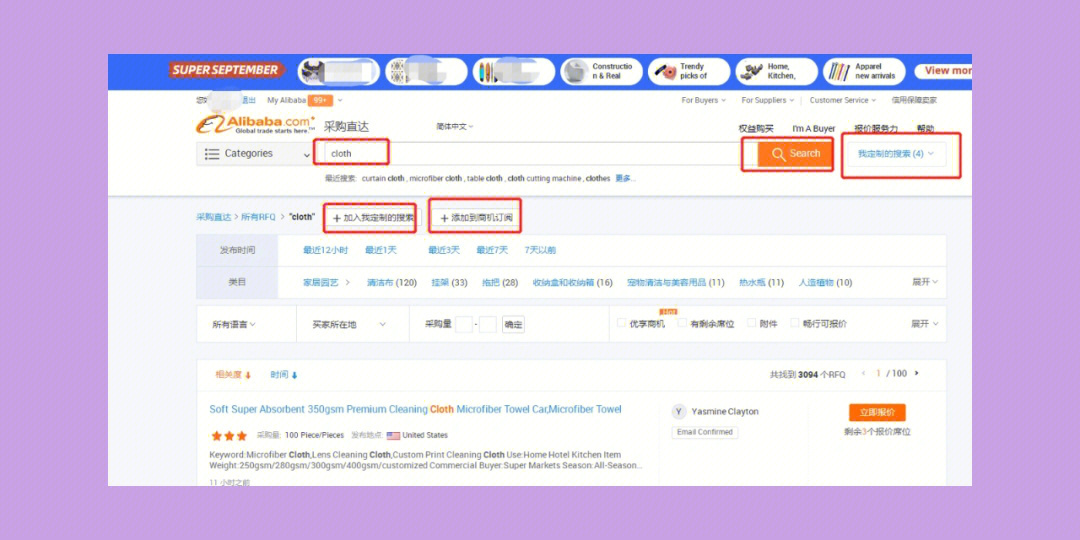The height and width of the screenshot is (540, 1080).
Task: Open the Soft Super Absorbent Cleaning Cloth RFQ
Action: coord(415,410)
